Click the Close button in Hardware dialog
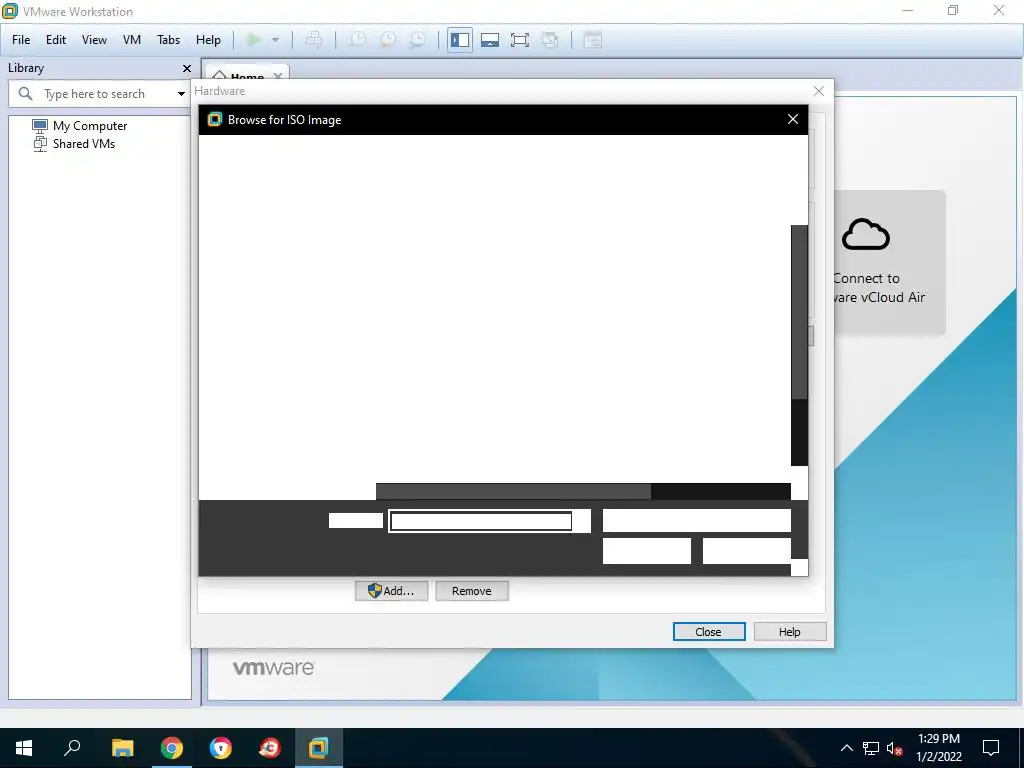1024x768 pixels. 709,632
